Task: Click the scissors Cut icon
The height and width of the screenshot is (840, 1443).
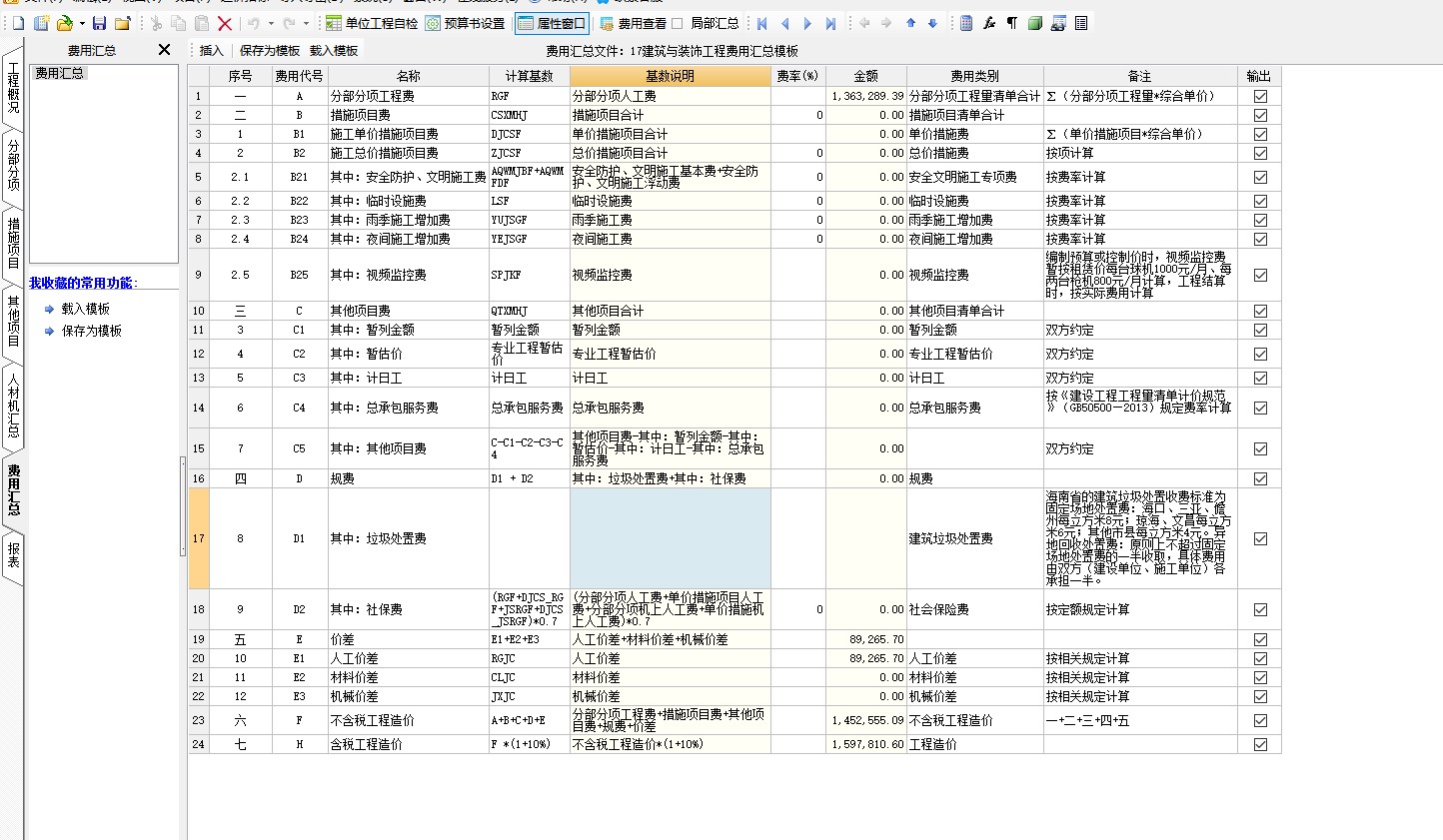Action: pos(156,23)
